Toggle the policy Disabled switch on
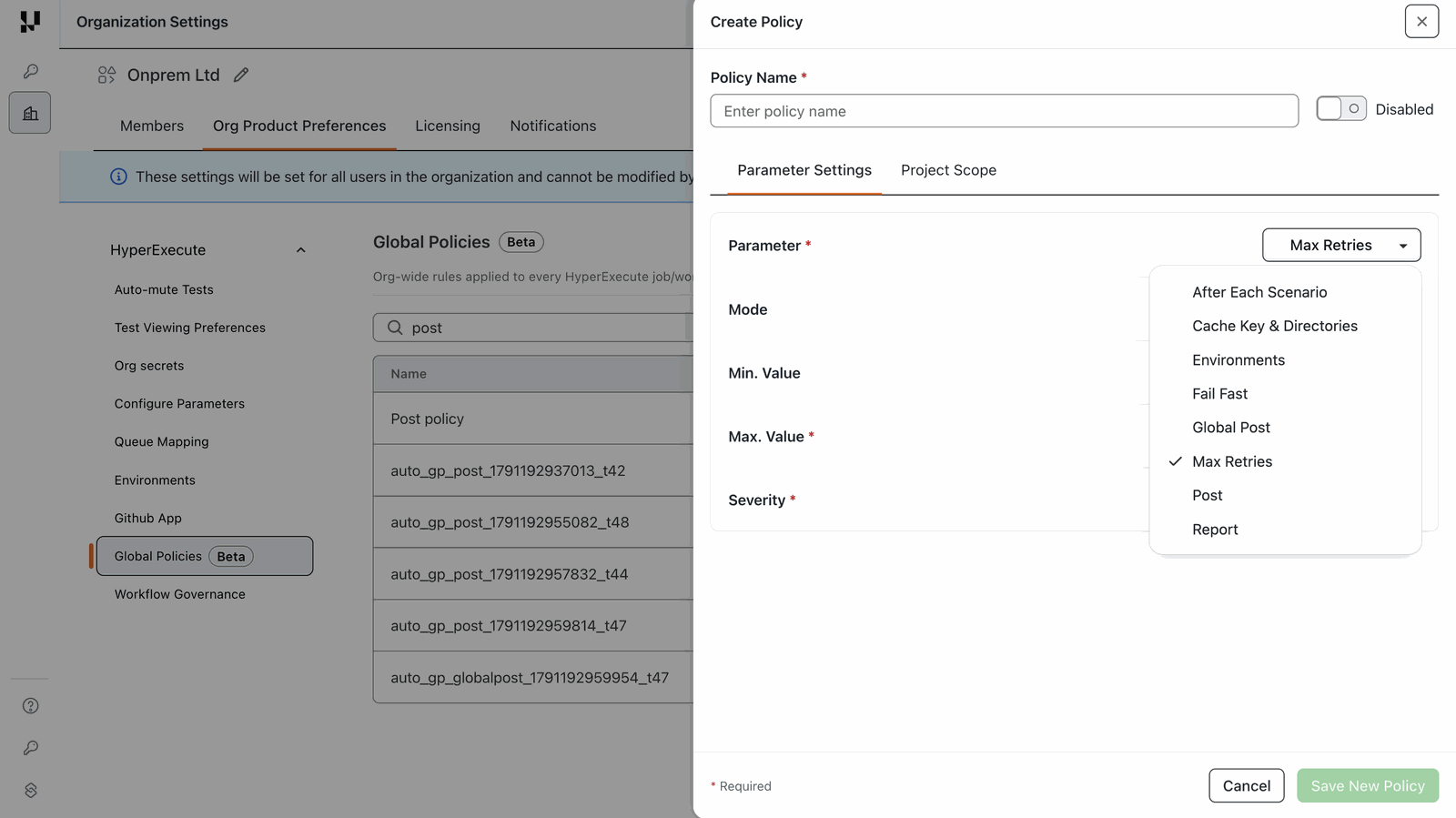Viewport: 1456px width, 818px height. (1340, 109)
